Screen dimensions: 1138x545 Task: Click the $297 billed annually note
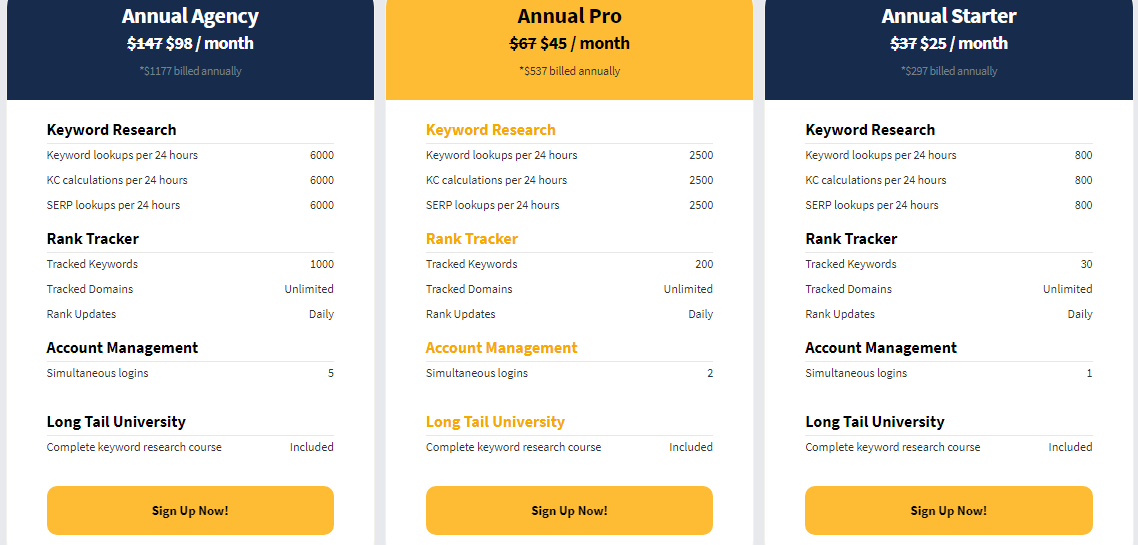[948, 71]
